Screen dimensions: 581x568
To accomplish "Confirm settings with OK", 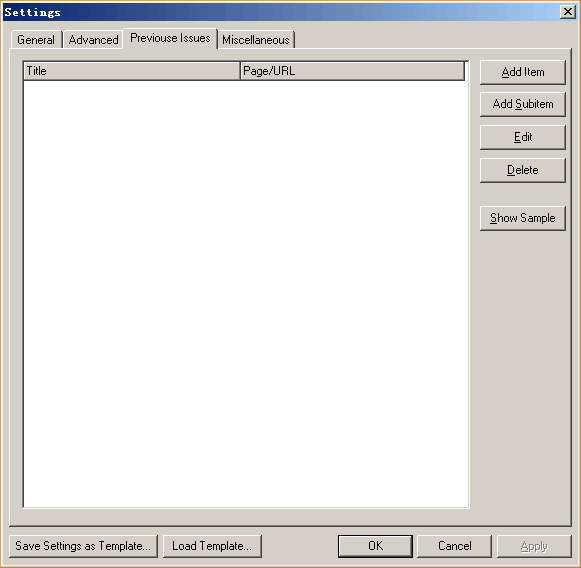I will pos(375,546).
